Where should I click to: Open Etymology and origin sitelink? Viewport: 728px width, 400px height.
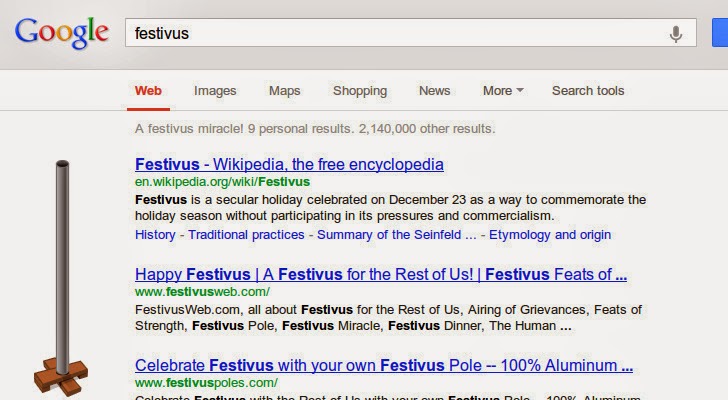[550, 234]
